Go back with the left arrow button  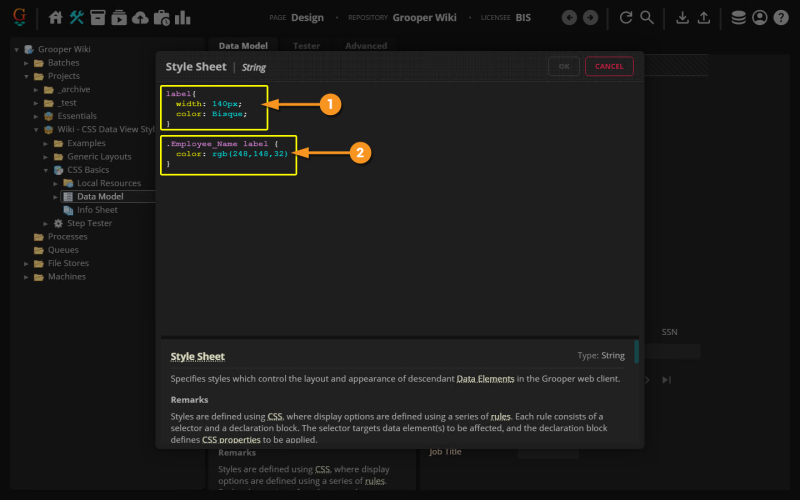click(569, 18)
